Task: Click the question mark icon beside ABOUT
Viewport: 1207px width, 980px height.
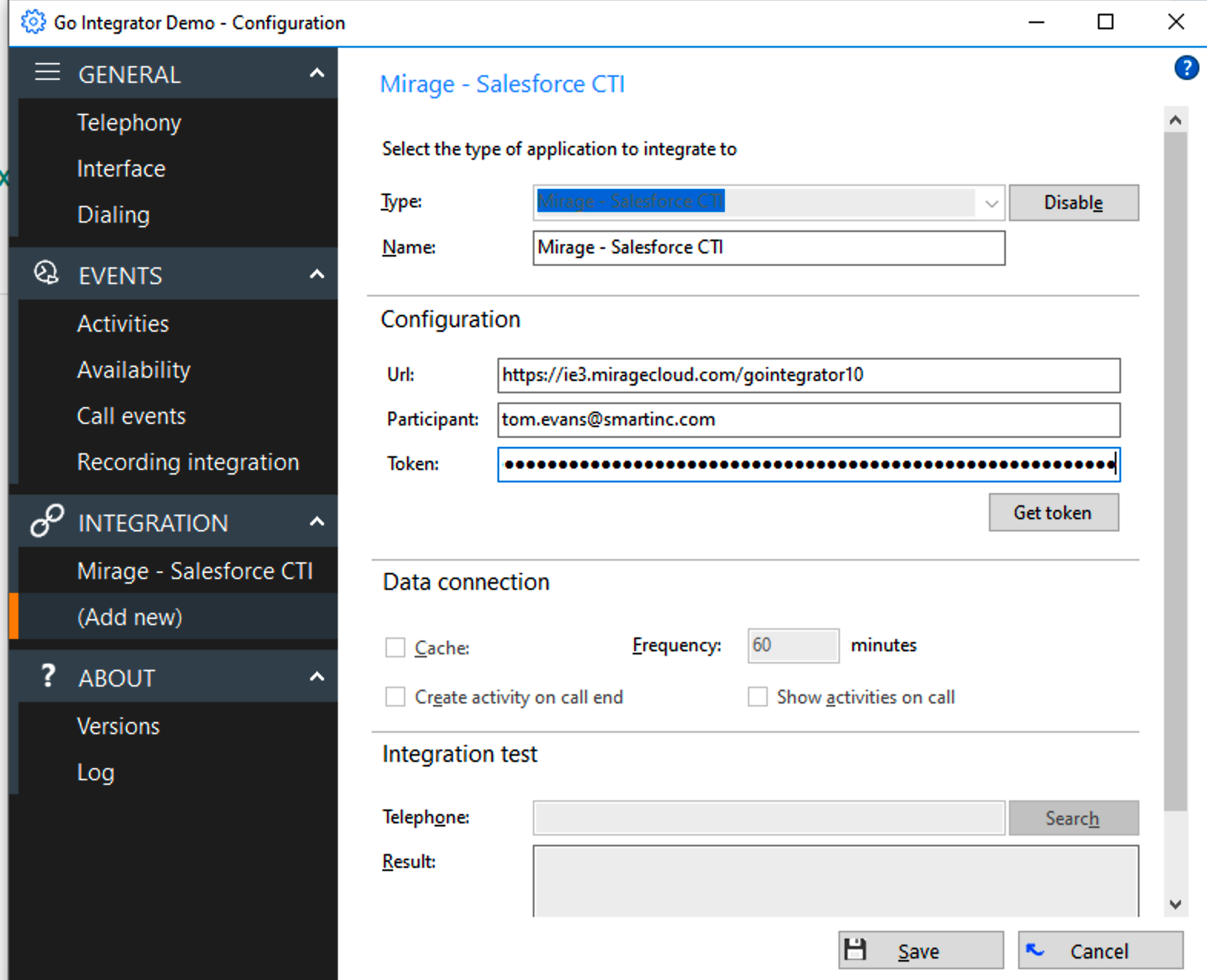Action: pyautogui.click(x=48, y=676)
